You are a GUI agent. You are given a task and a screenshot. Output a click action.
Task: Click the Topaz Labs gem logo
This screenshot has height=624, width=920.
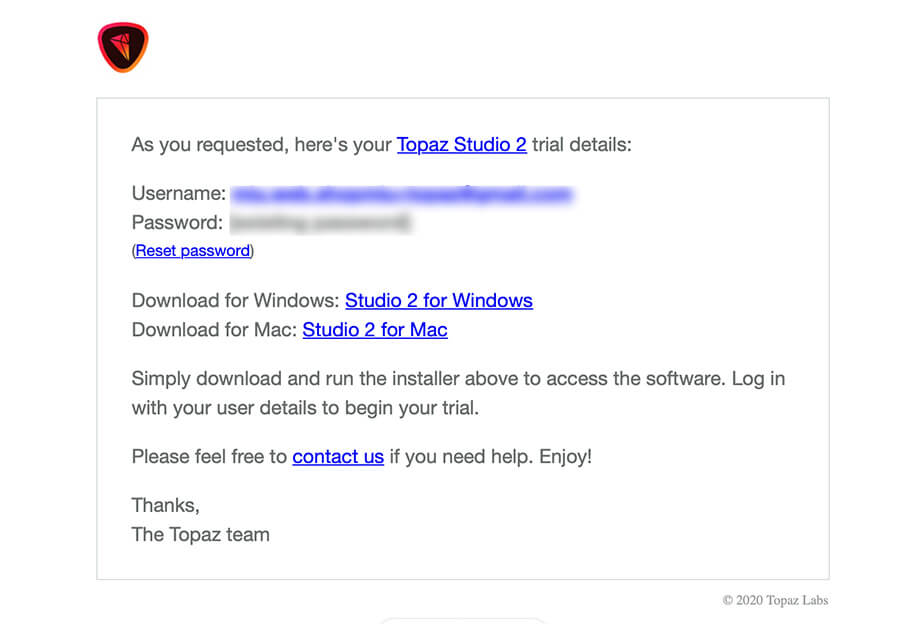[x=123, y=47]
